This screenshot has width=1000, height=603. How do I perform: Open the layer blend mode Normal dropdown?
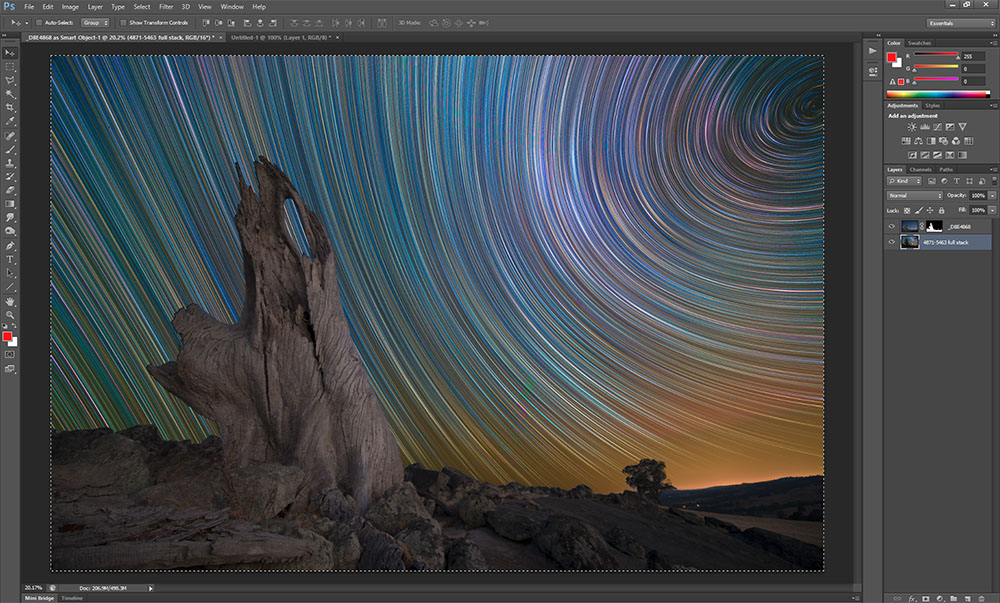(x=915, y=196)
